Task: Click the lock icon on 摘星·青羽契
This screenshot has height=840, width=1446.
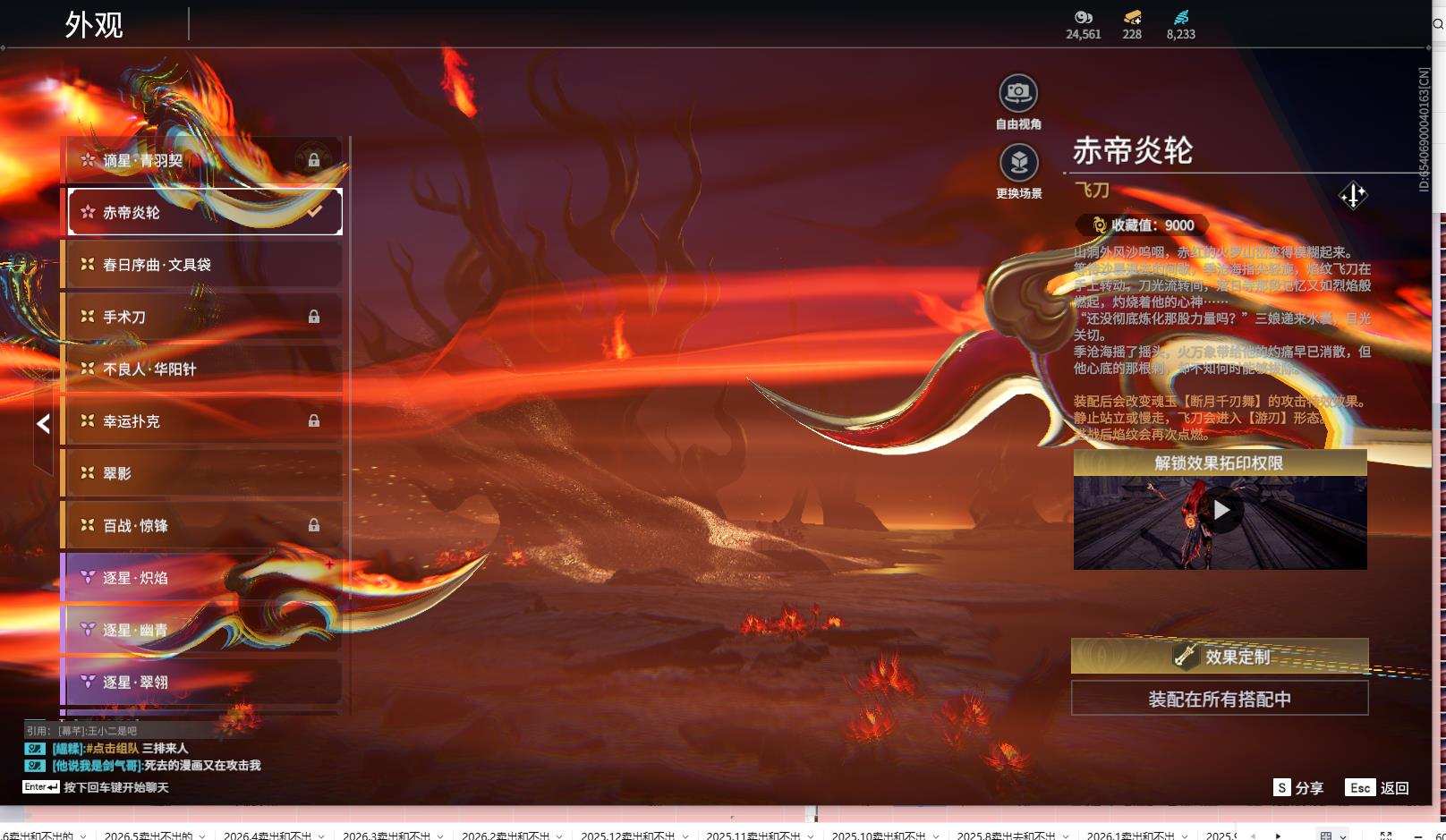Action: [x=314, y=160]
